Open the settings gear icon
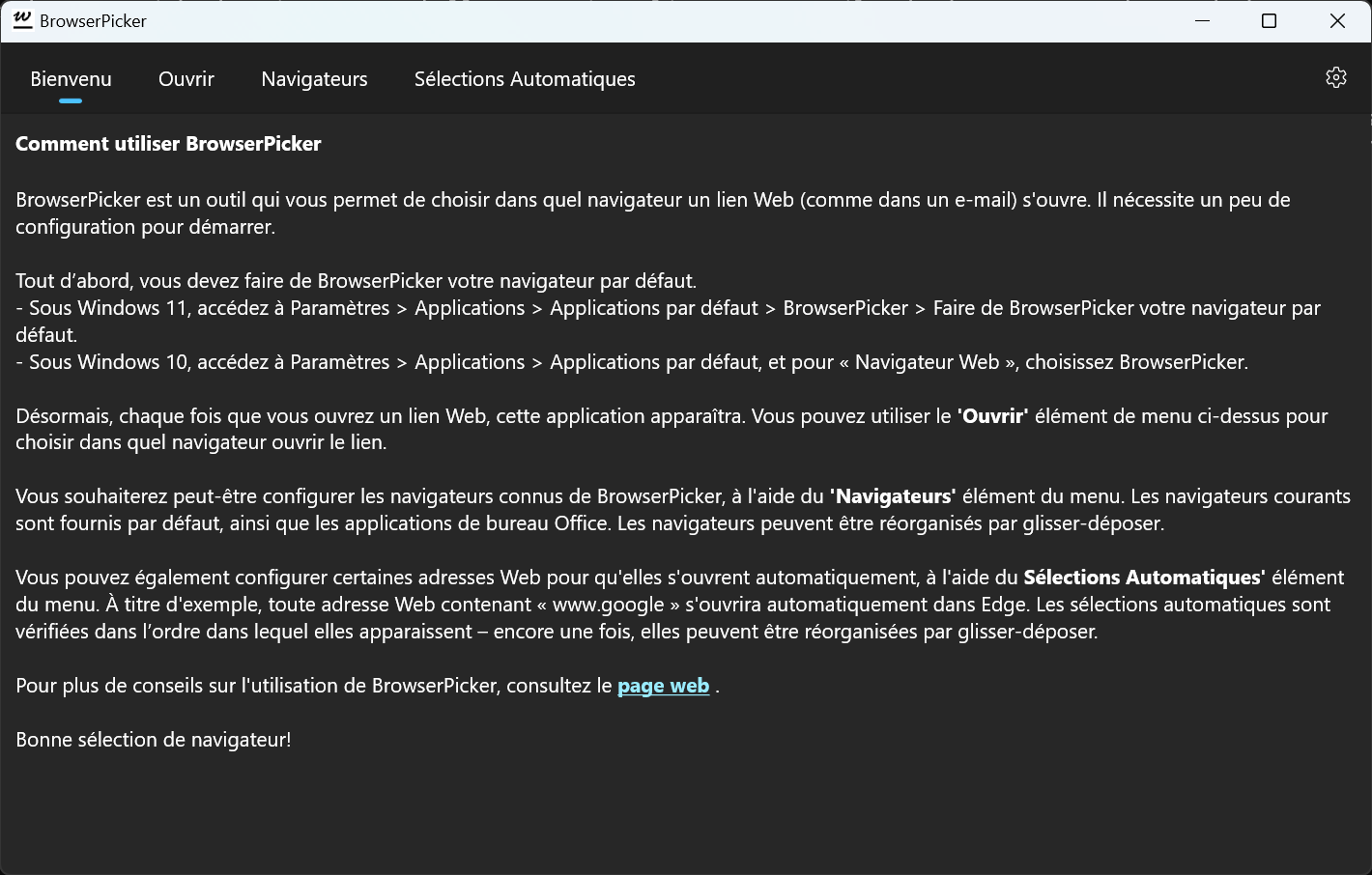 tap(1336, 77)
